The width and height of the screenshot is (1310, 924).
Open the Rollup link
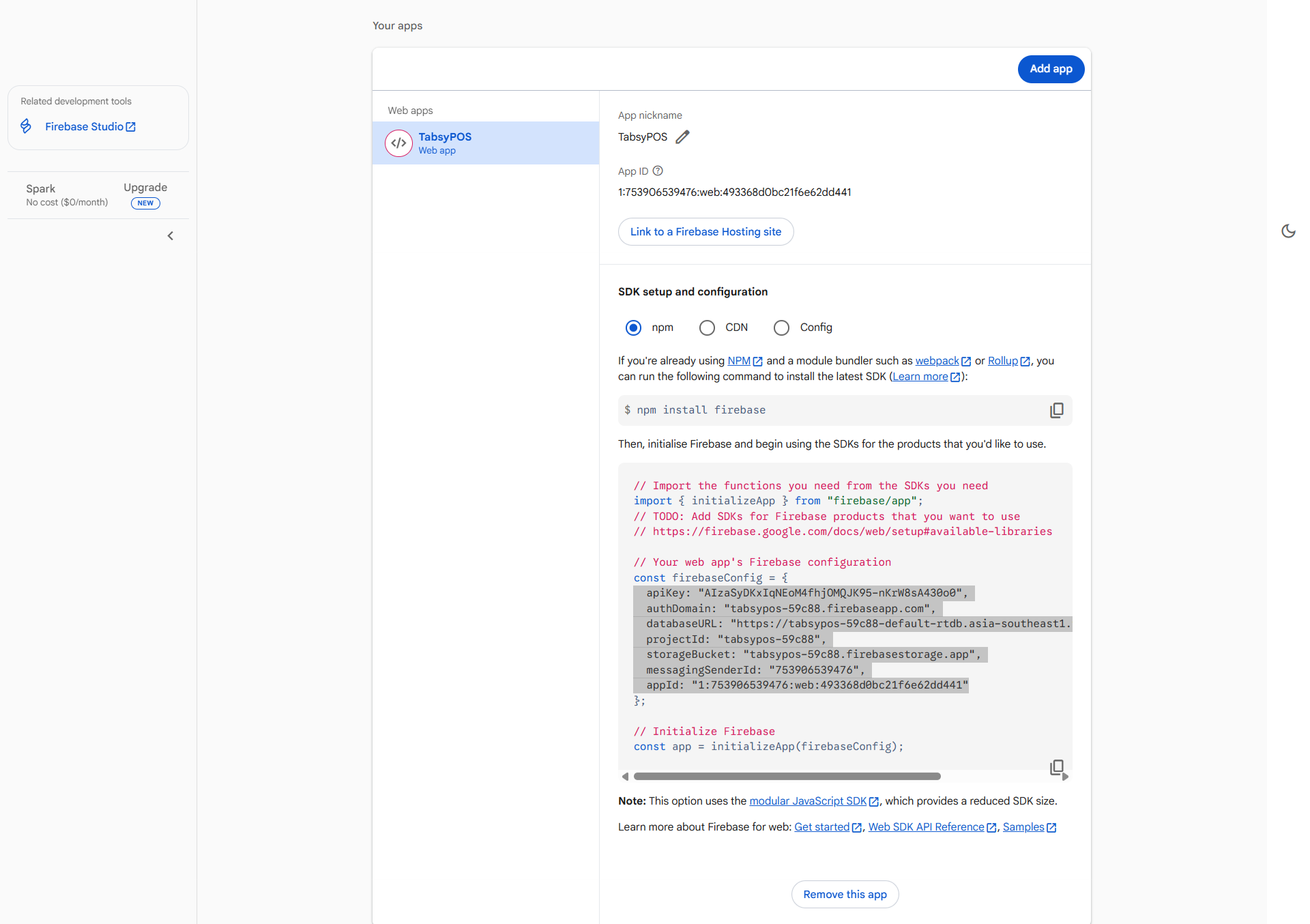pyautogui.click(x=1008, y=361)
